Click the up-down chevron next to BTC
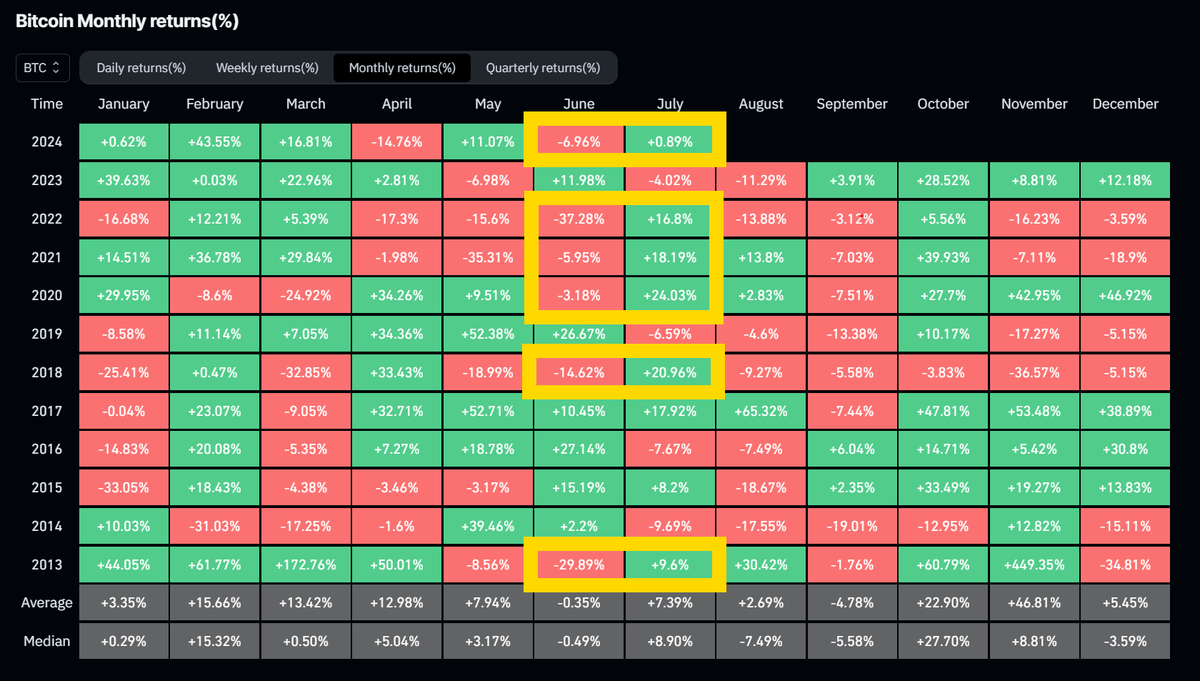 click(x=58, y=67)
